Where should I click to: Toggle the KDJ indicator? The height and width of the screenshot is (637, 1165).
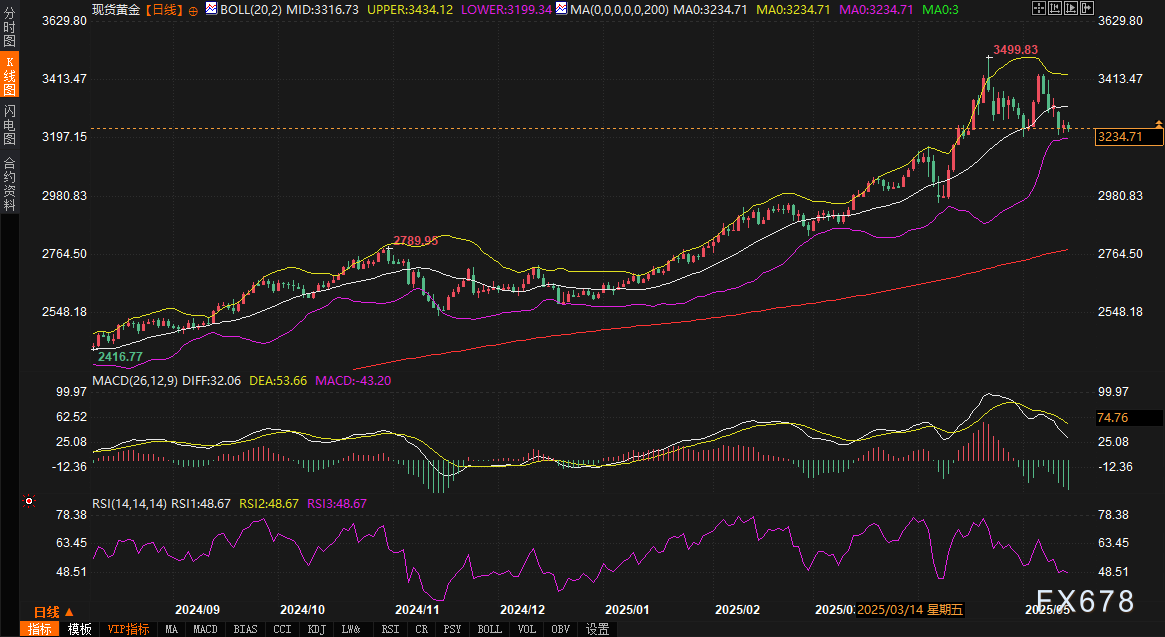316,629
